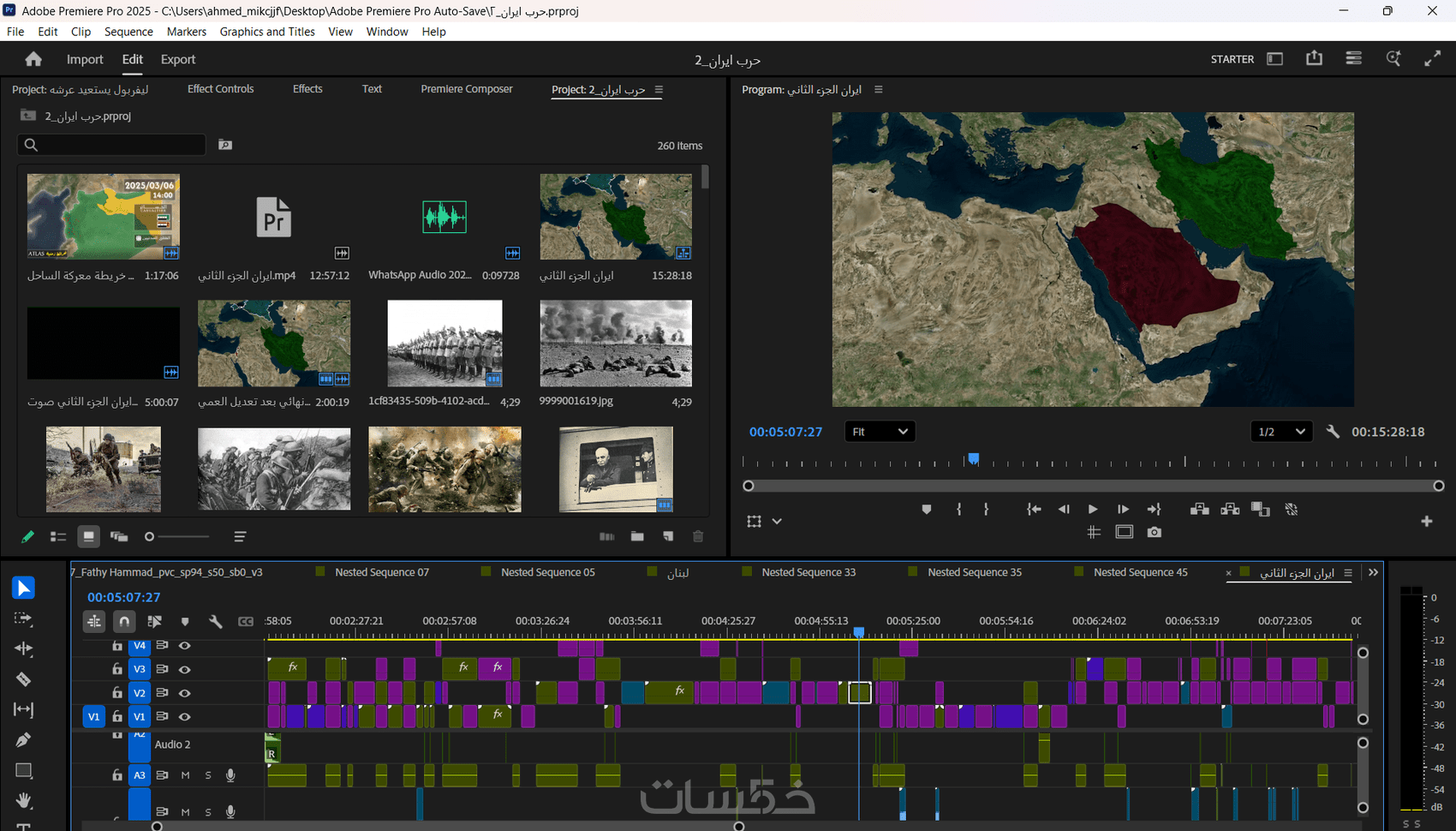Create a new bin in Project panel
The image size is (1456, 831).
pyautogui.click(x=637, y=536)
